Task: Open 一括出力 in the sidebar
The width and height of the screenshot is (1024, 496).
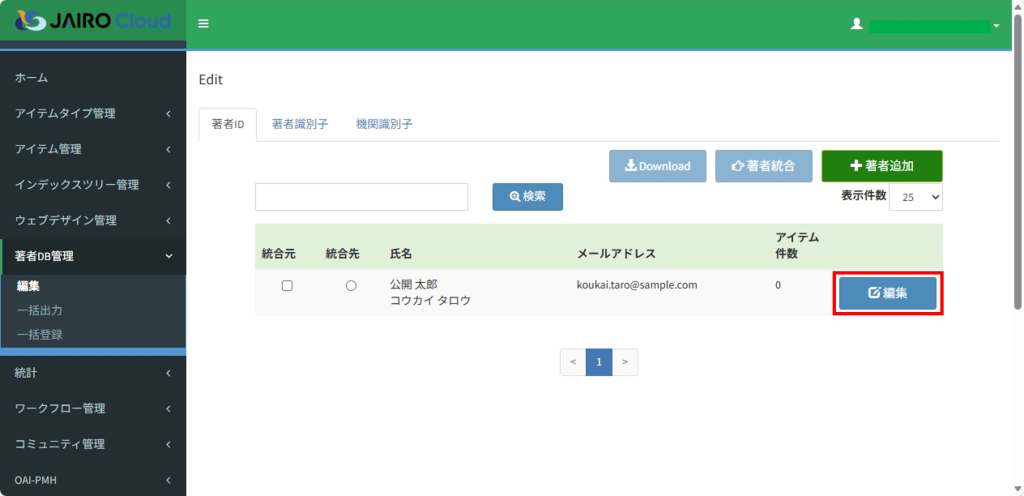Action: [40, 311]
